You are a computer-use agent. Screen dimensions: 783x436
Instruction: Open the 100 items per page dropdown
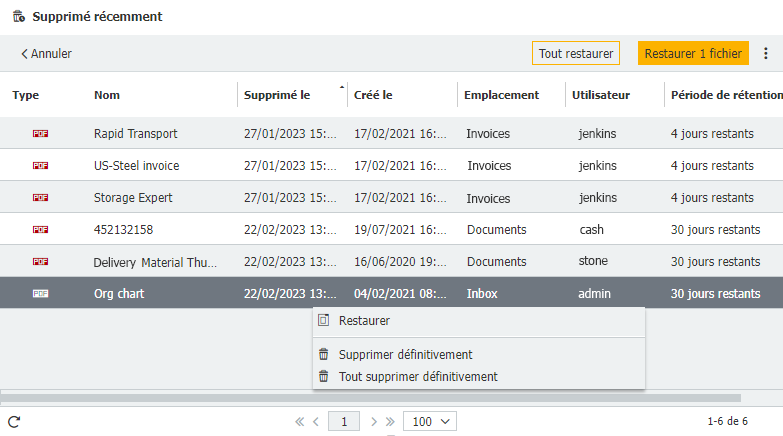[x=429, y=422]
